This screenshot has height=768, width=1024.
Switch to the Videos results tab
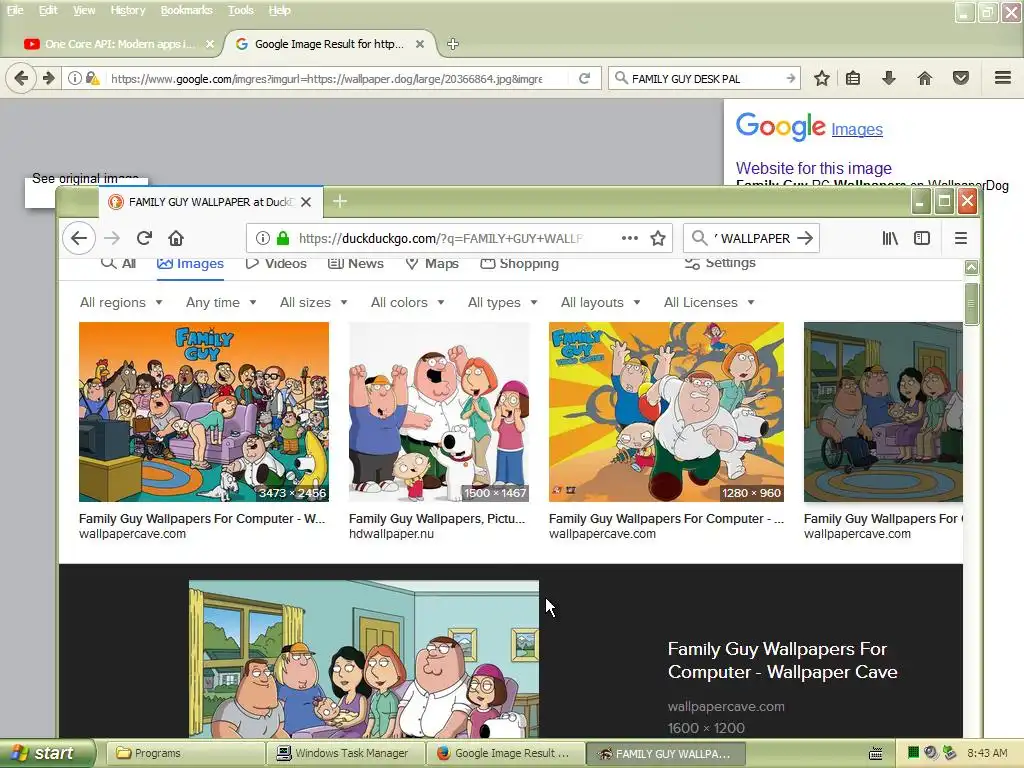click(276, 263)
